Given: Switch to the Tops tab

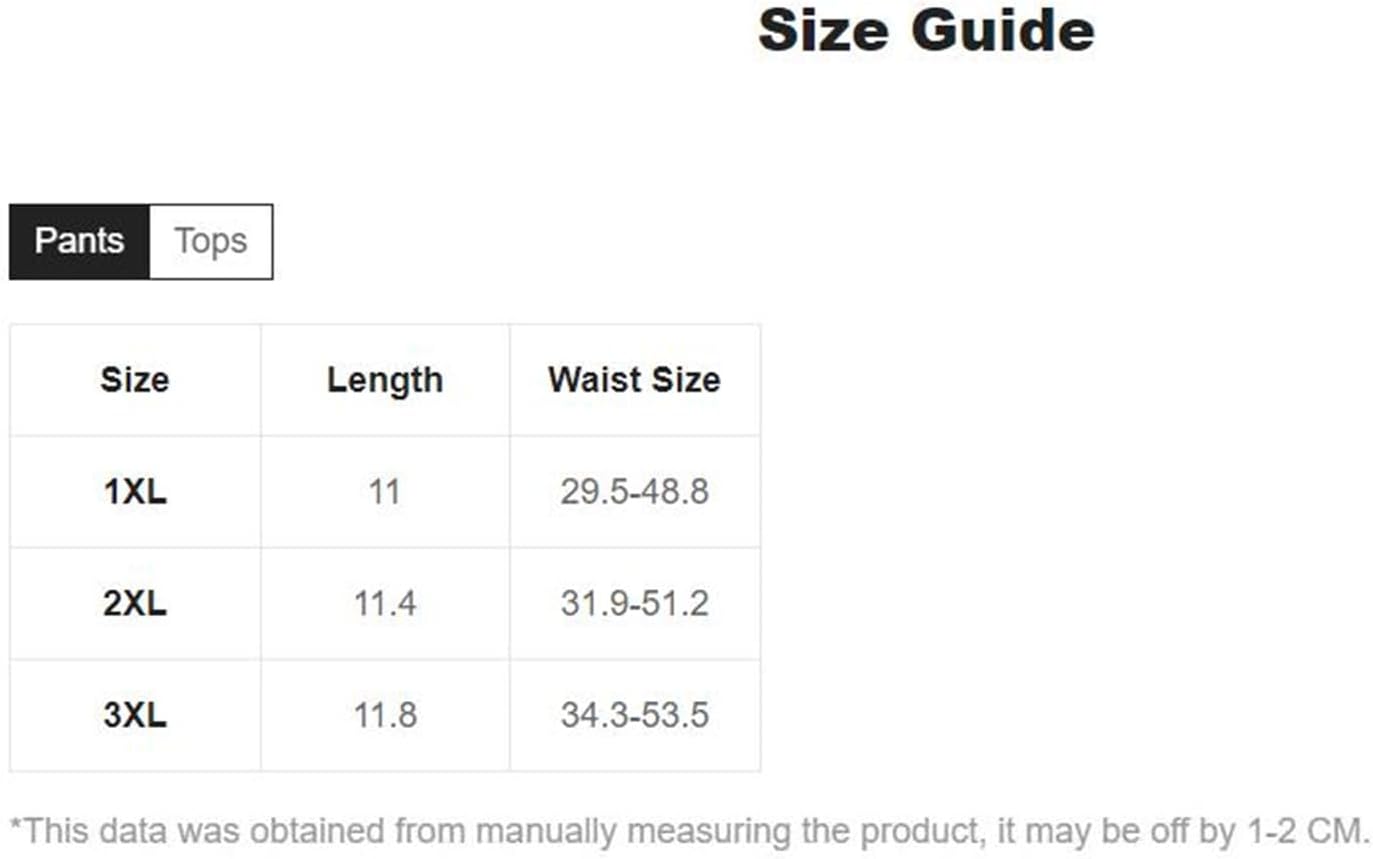Looking at the screenshot, I should tap(210, 241).
